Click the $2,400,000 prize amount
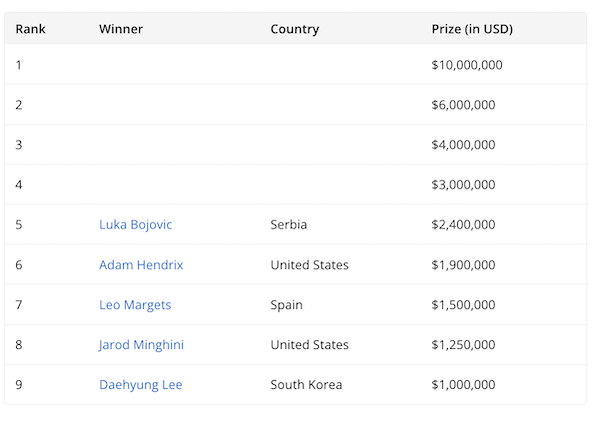The height and width of the screenshot is (424, 600). tap(463, 225)
